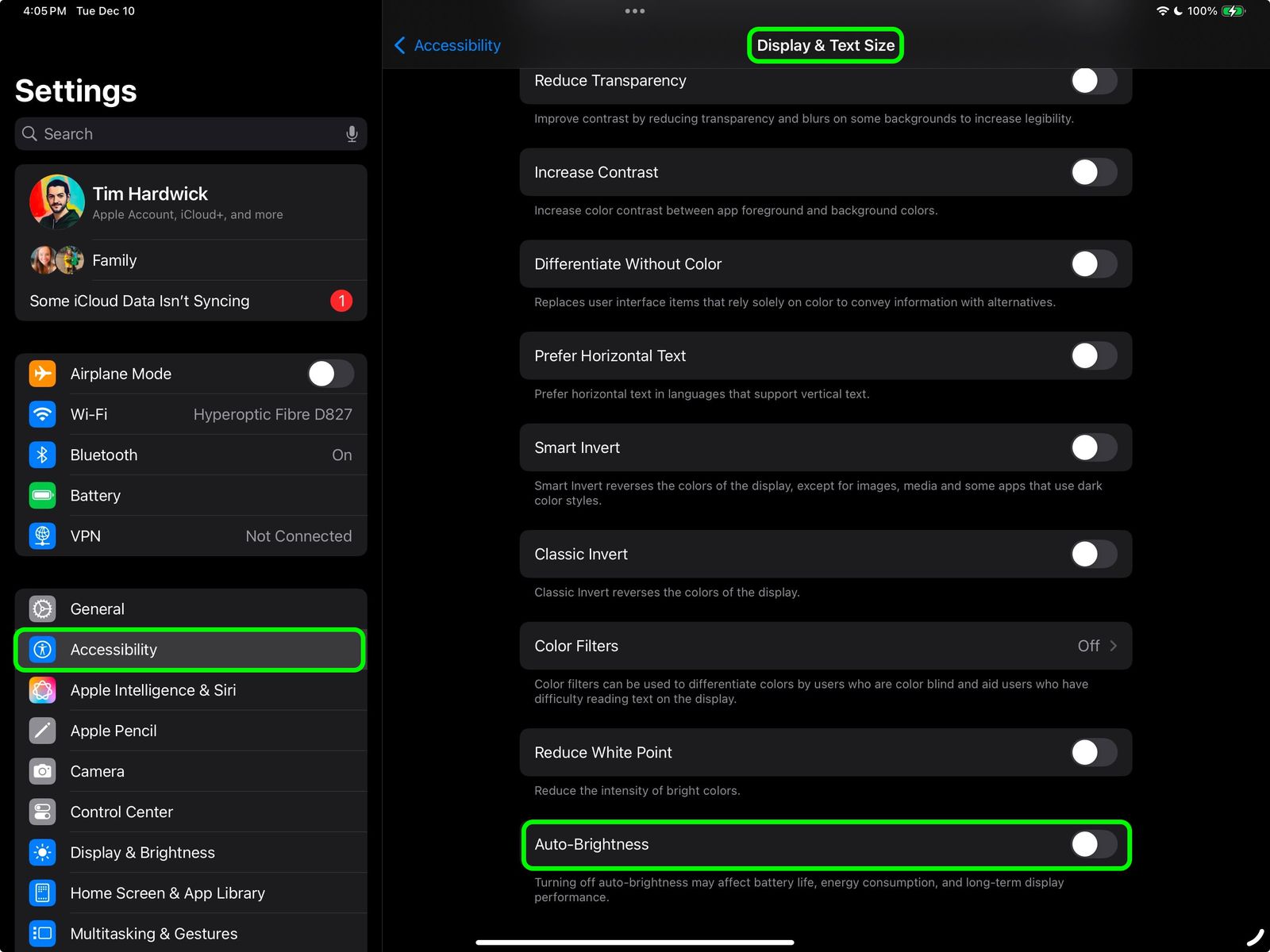The width and height of the screenshot is (1270, 952).
Task: Open the Apple Pencil settings icon
Action: 42,730
